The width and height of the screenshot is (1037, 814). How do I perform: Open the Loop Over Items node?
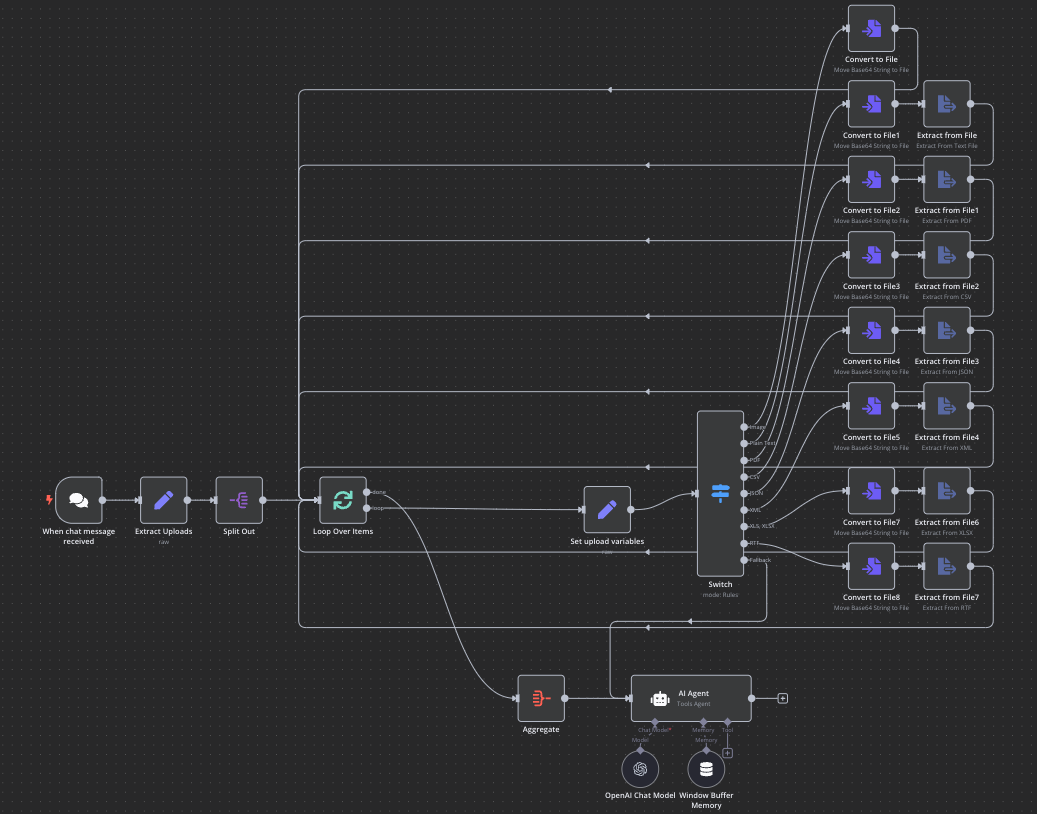[x=343, y=500]
